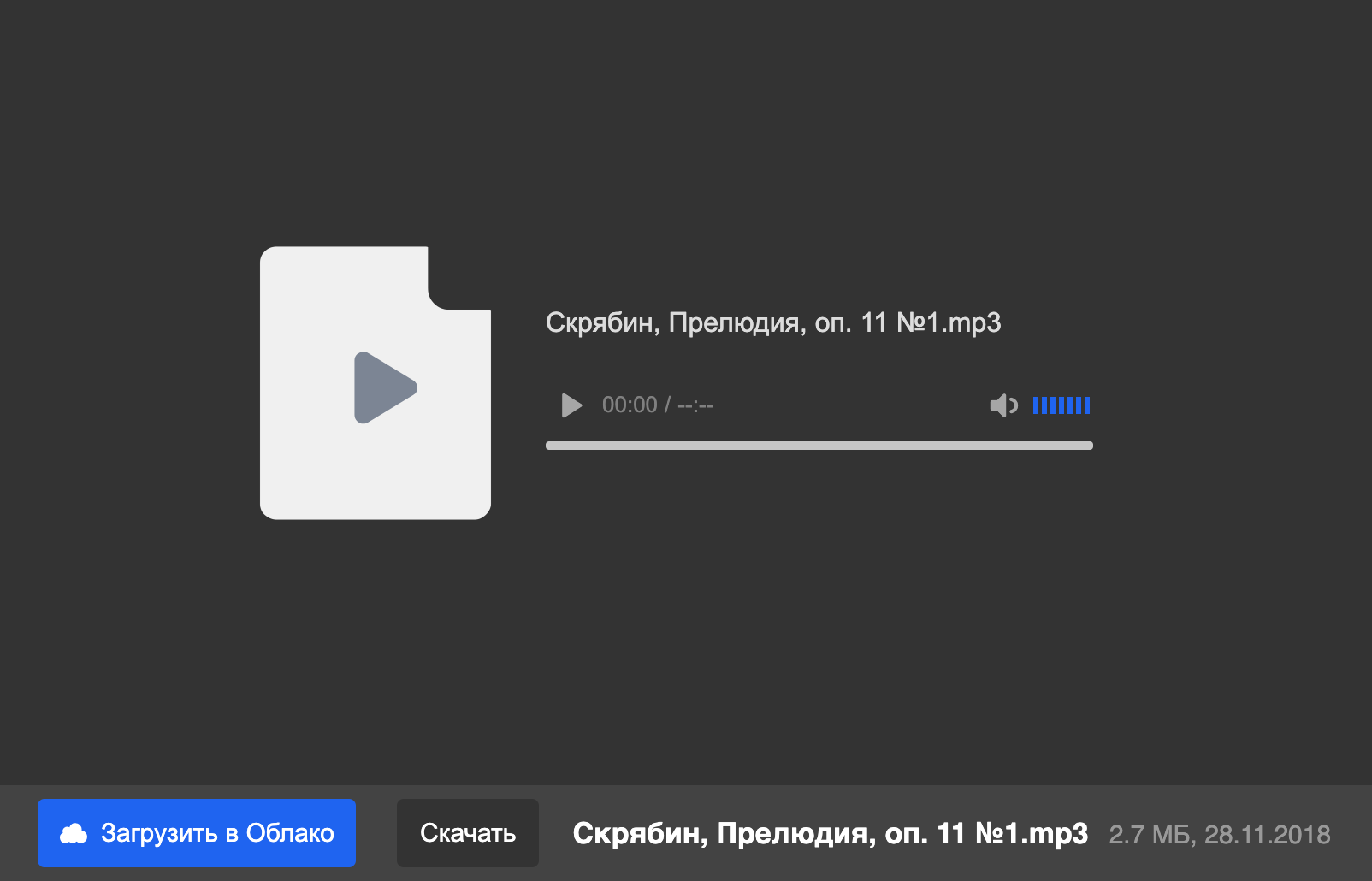Set volume to the sixth blue bar

pyautogui.click(x=1079, y=405)
